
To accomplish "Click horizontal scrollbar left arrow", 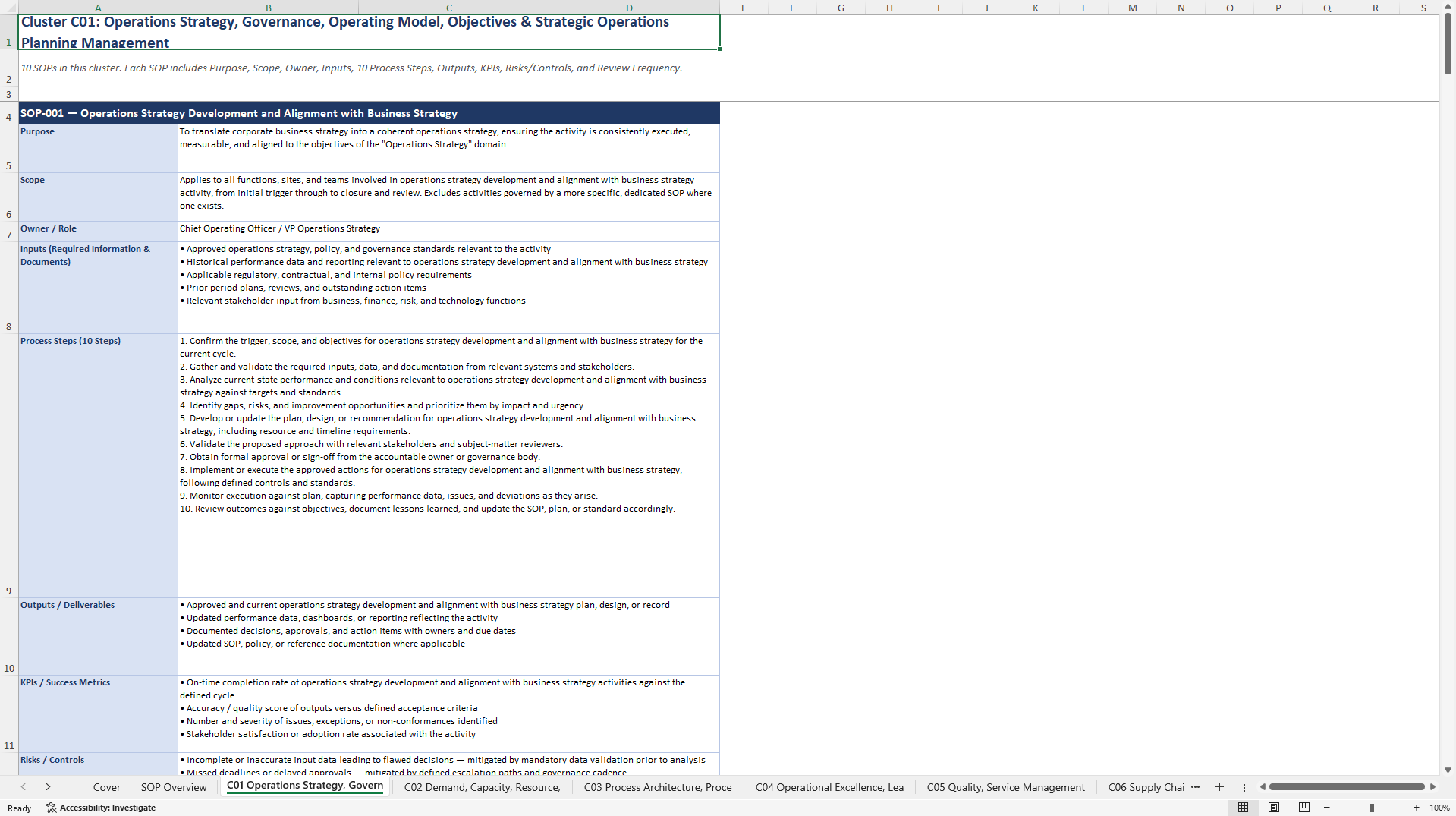I will (1263, 787).
